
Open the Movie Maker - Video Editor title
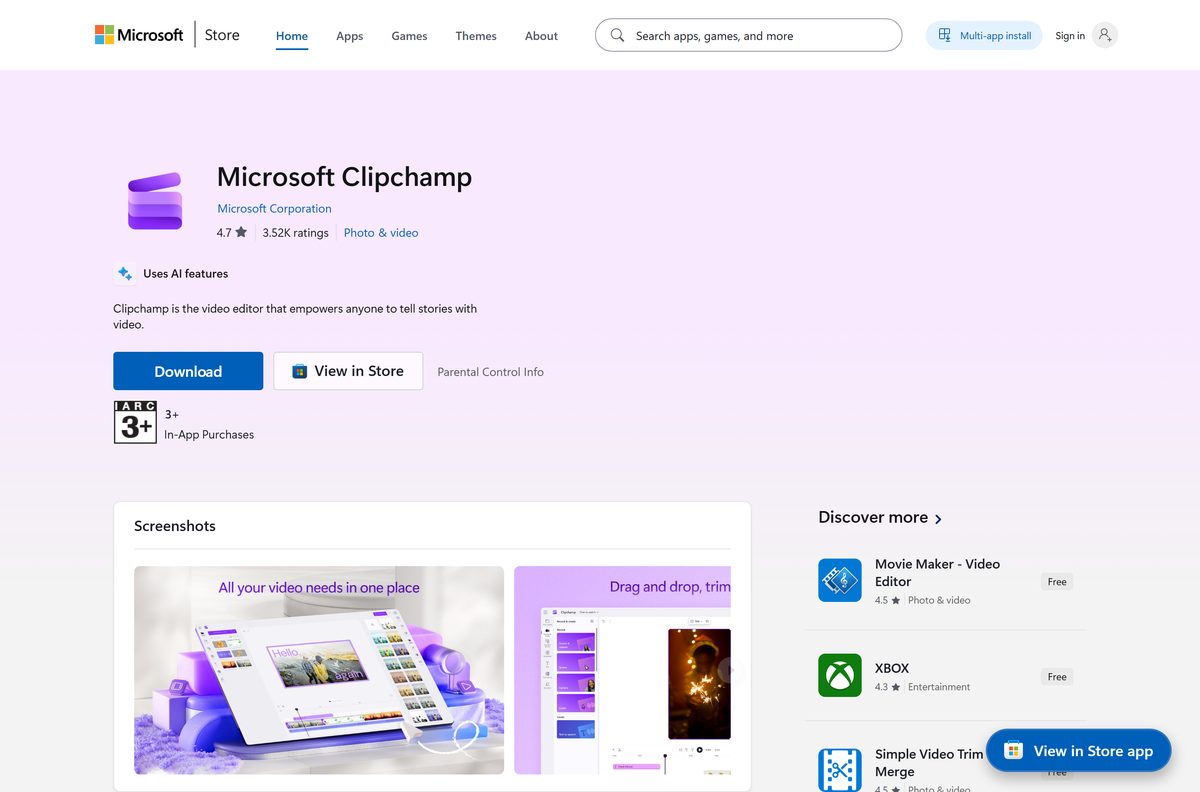(937, 572)
